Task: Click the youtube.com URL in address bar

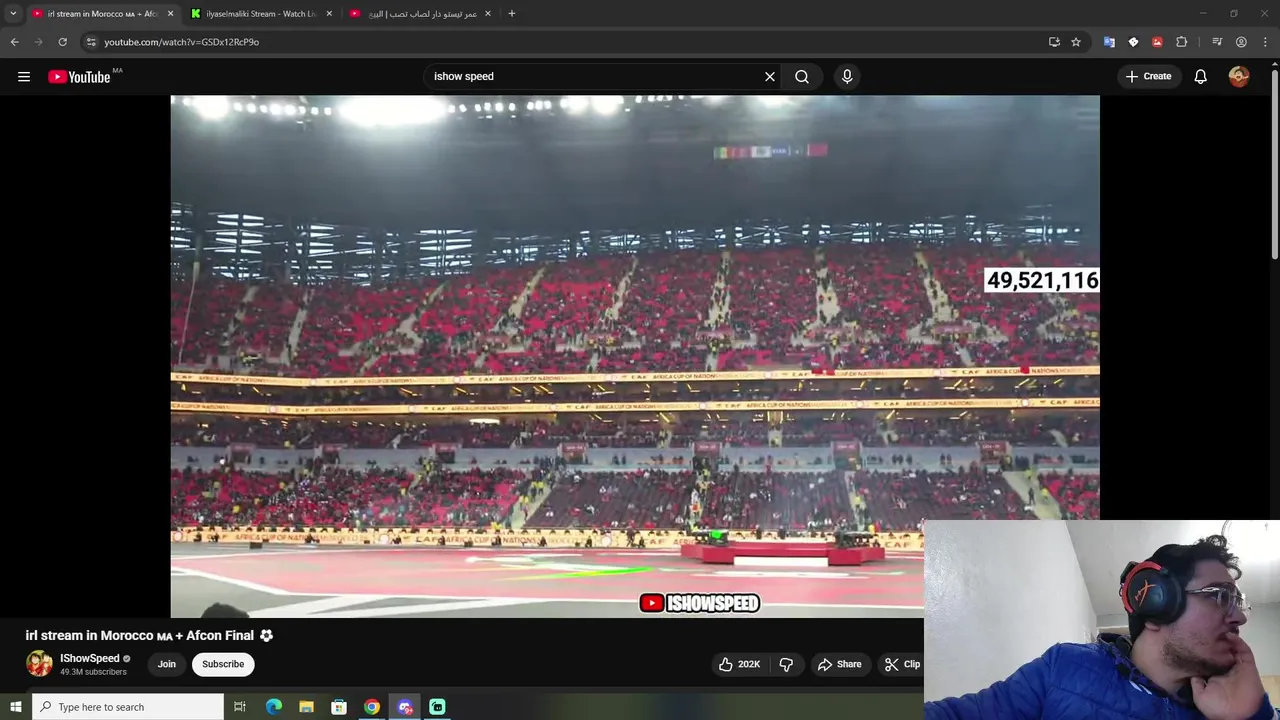Action: coord(181,42)
